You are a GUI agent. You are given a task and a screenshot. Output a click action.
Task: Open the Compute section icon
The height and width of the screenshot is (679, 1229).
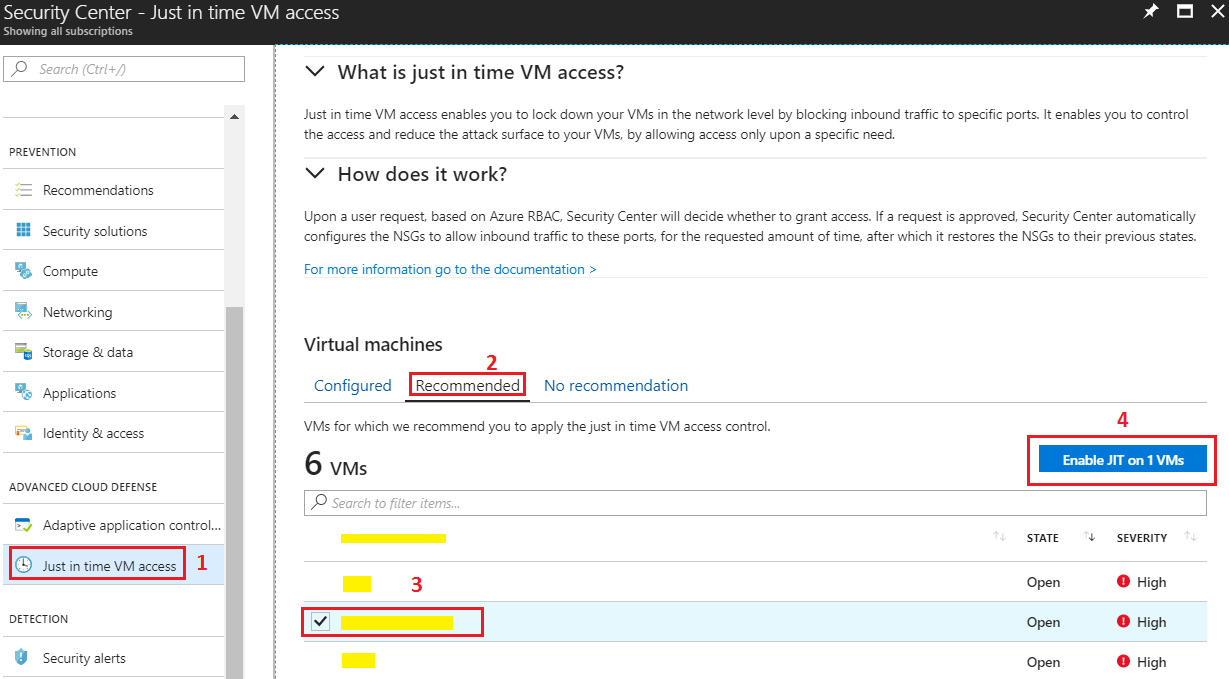24,271
